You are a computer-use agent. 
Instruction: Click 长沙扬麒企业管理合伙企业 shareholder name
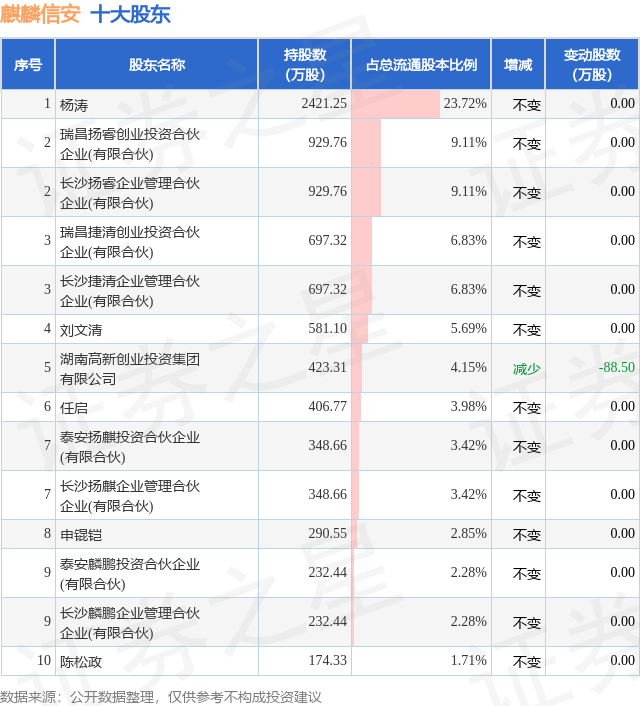(130, 496)
